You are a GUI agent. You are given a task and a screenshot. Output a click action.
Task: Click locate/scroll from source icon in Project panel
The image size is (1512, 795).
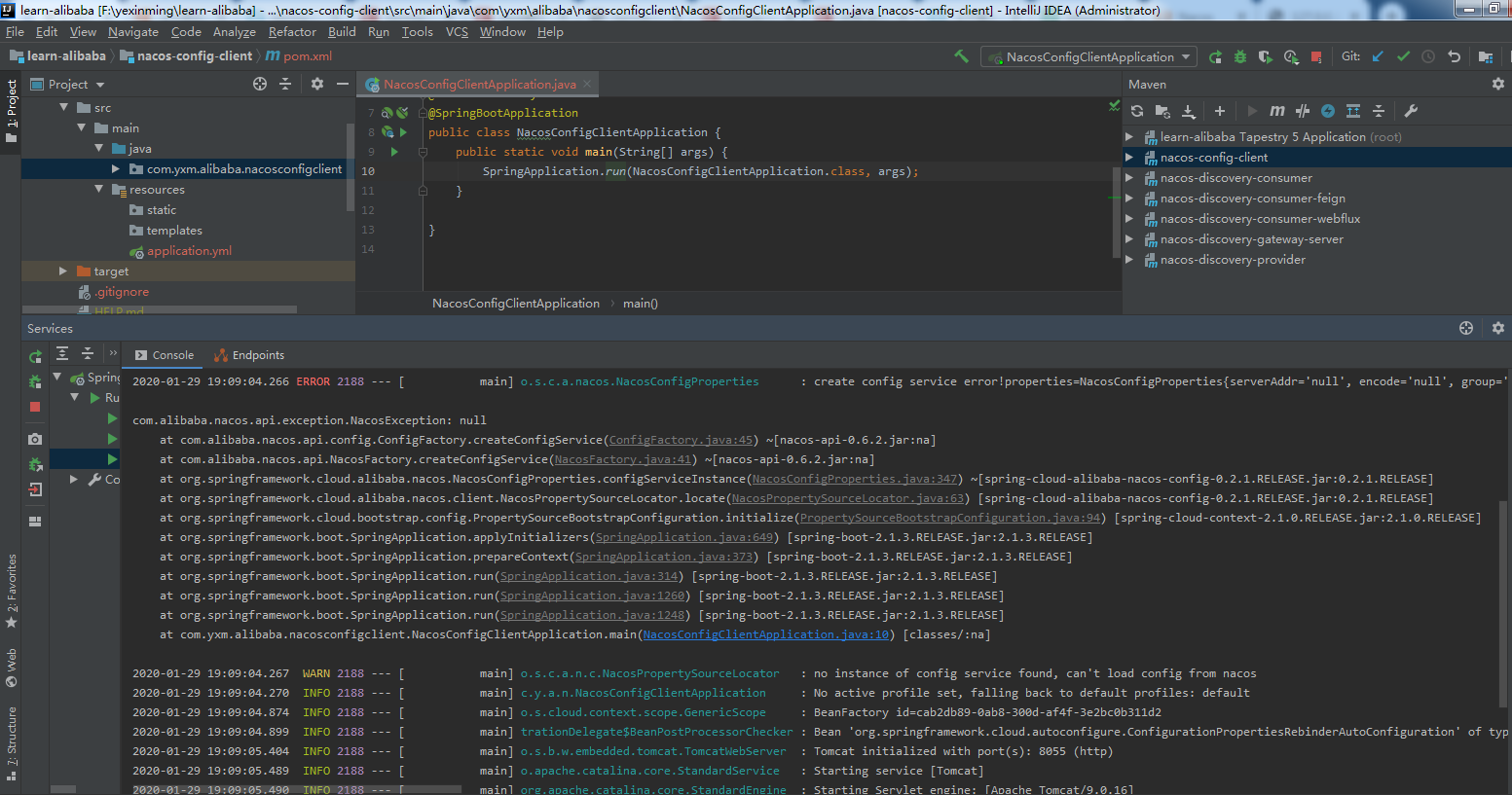click(x=260, y=84)
